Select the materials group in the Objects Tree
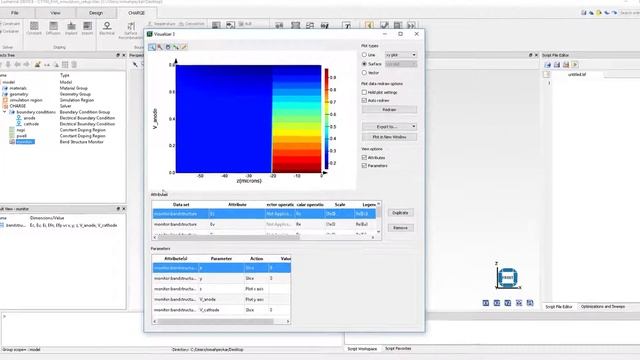 point(18,88)
